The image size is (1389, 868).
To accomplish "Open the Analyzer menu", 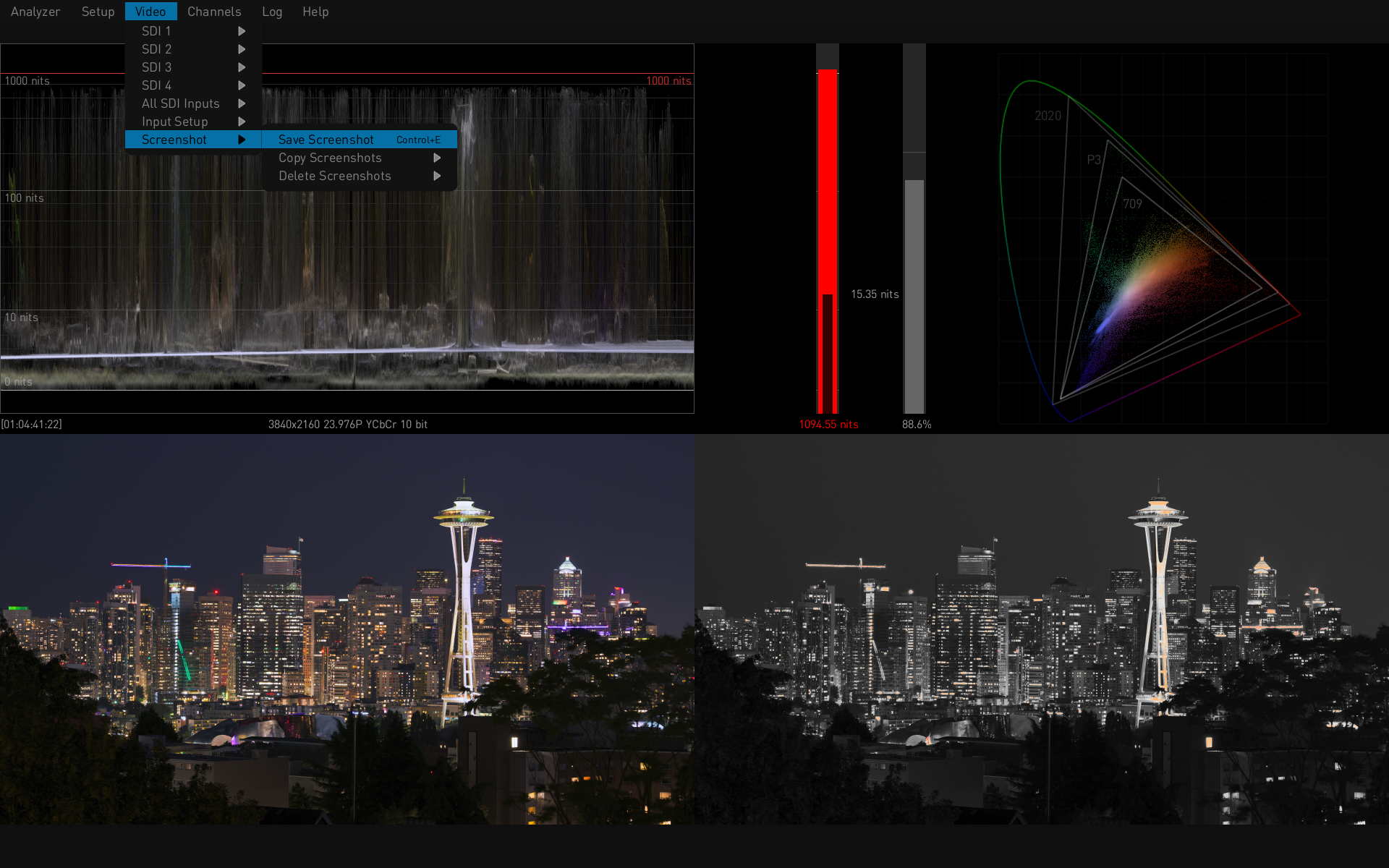I will 35,12.
